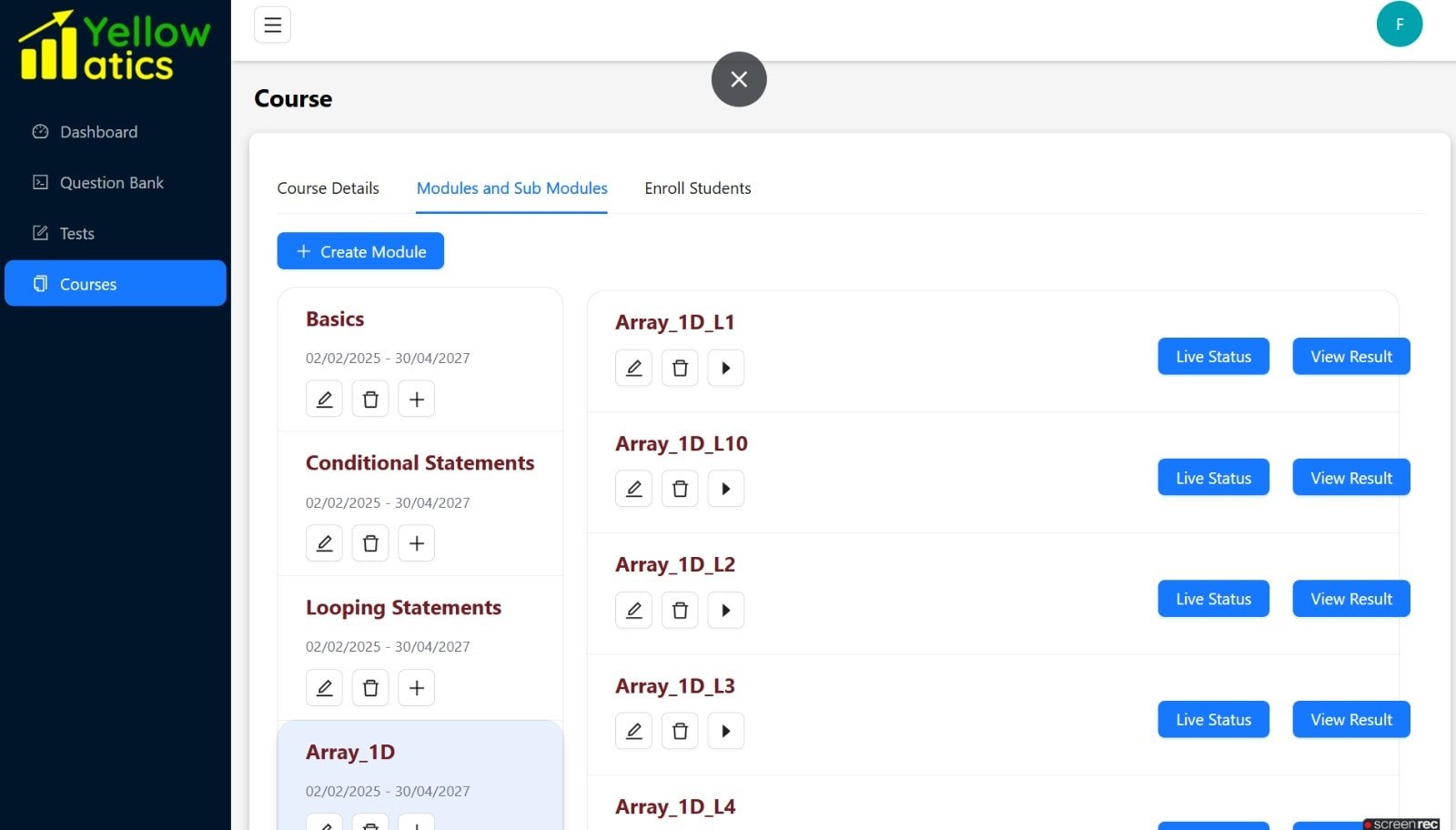Delete Array_1D_L10 sub module
Screen dimensions: 1456x830
[x=680, y=489]
